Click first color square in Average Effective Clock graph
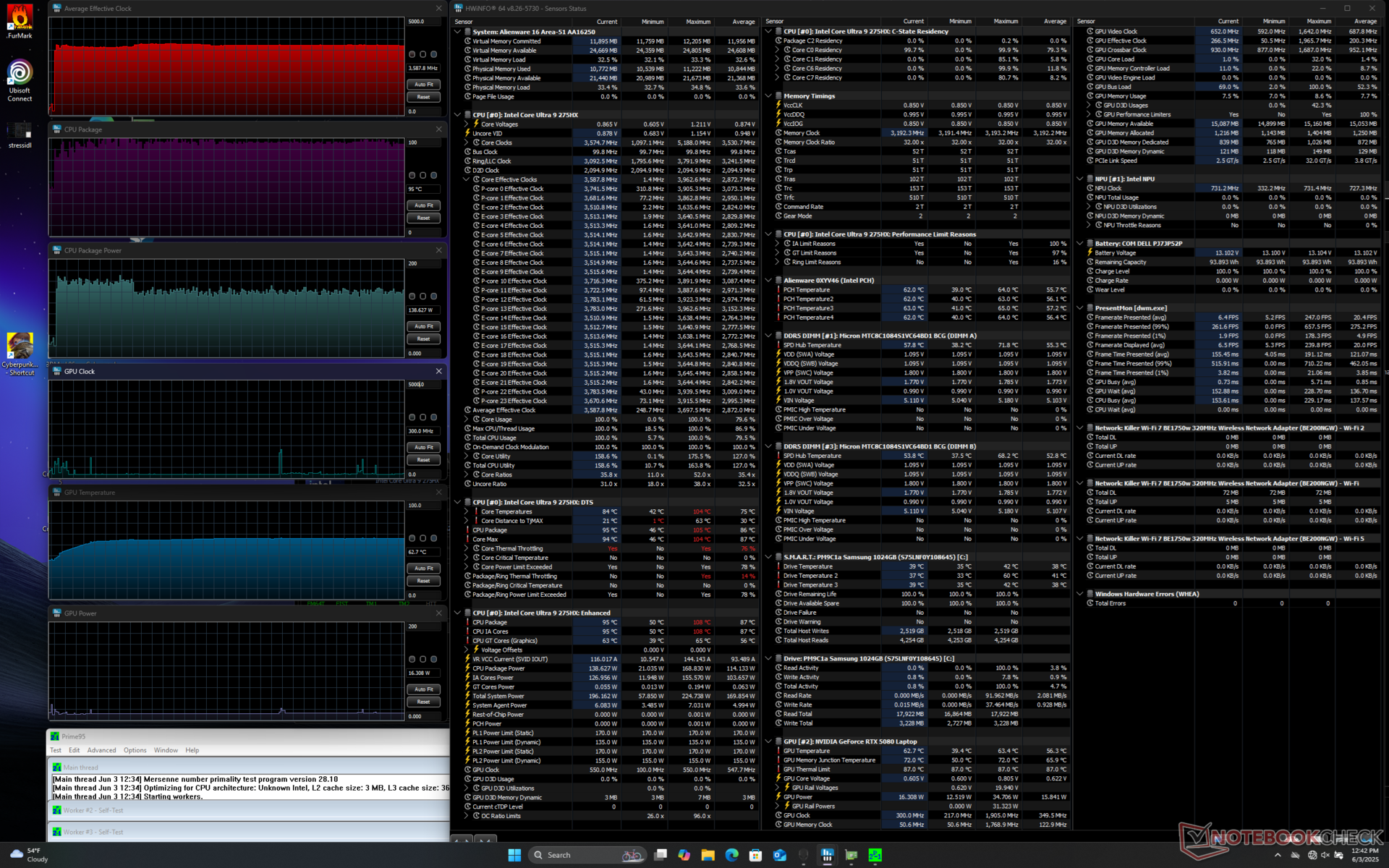Image resolution: width=1389 pixels, height=868 pixels. click(412, 54)
